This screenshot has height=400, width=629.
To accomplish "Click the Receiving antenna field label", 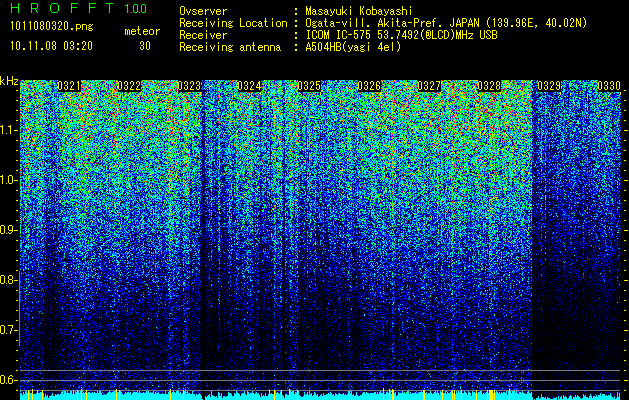I will pos(230,47).
